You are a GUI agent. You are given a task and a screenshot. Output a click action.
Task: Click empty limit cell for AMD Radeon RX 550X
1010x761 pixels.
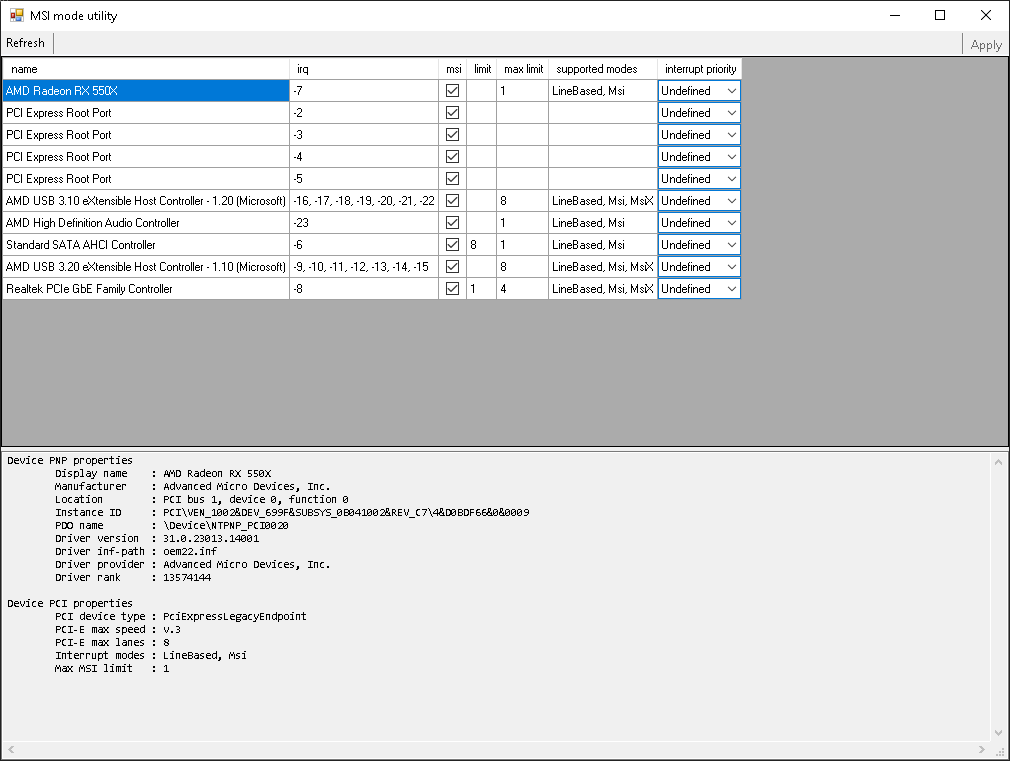482,91
